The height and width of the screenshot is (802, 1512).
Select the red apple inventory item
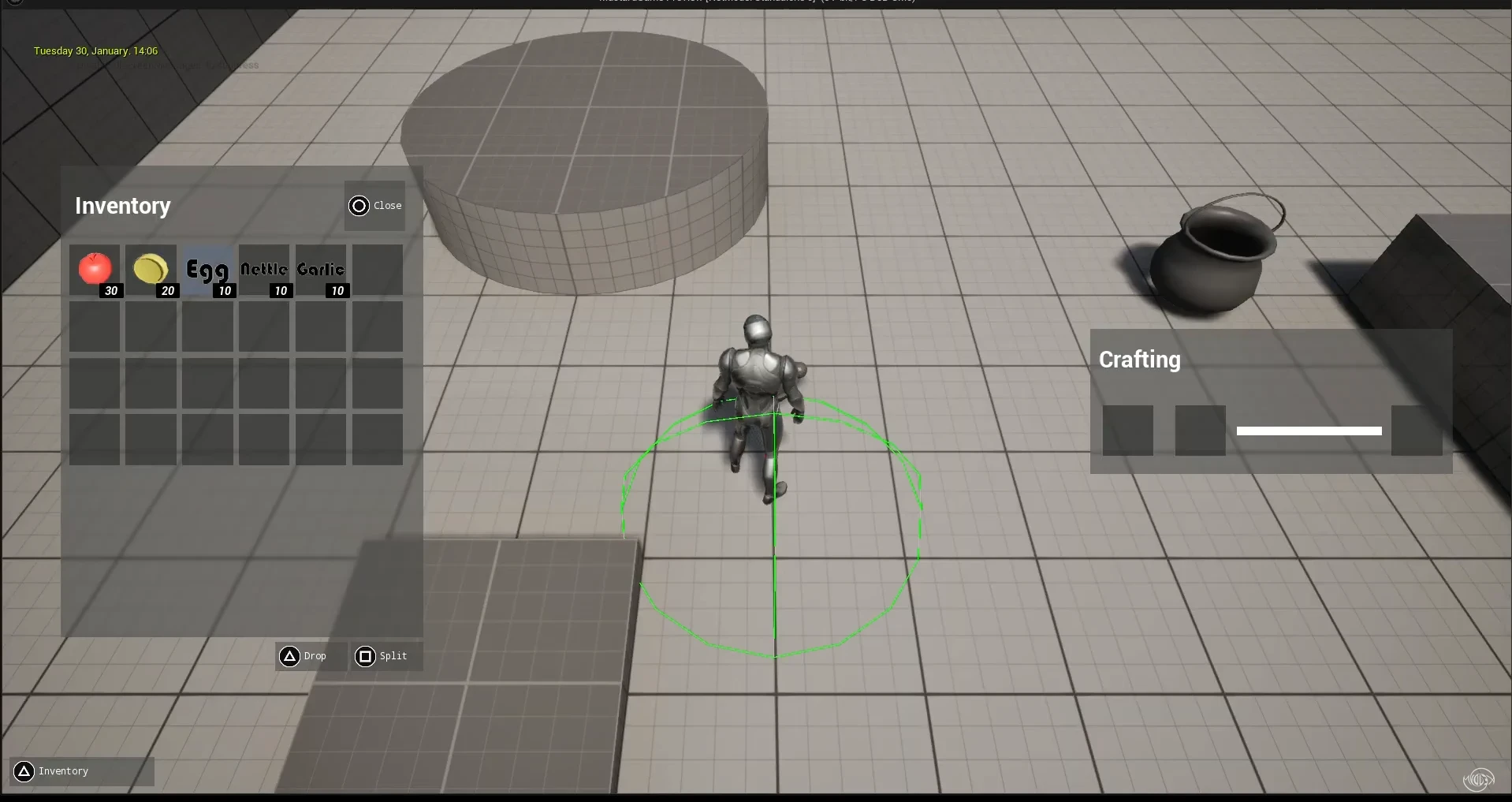coord(95,270)
